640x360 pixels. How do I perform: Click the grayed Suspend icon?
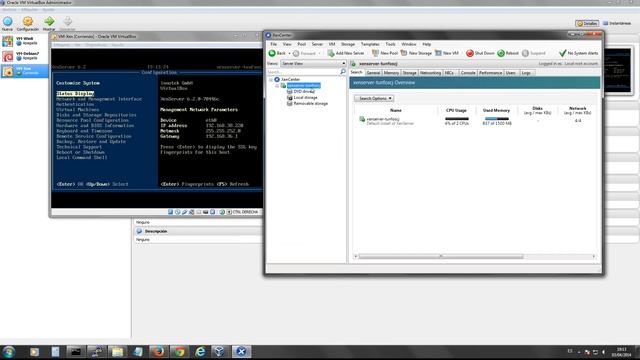point(525,53)
